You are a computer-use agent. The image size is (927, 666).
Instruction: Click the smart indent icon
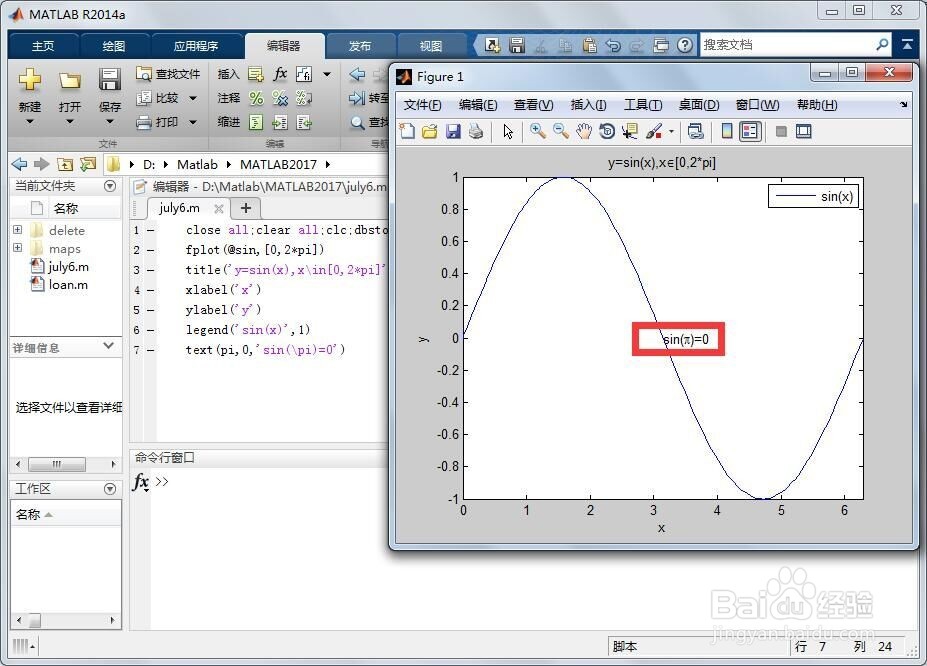[255, 122]
